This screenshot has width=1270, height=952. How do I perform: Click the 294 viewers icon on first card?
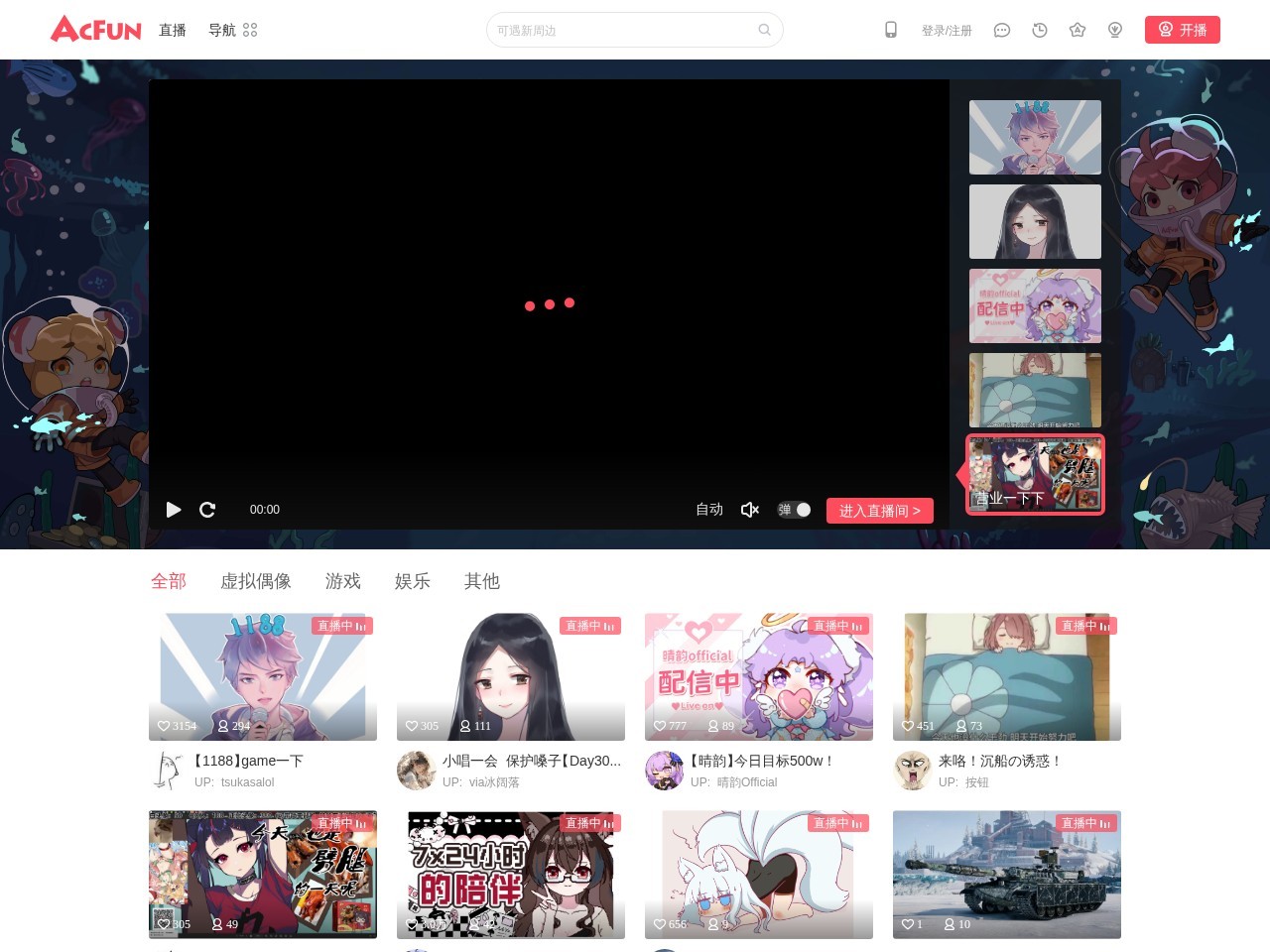[223, 726]
